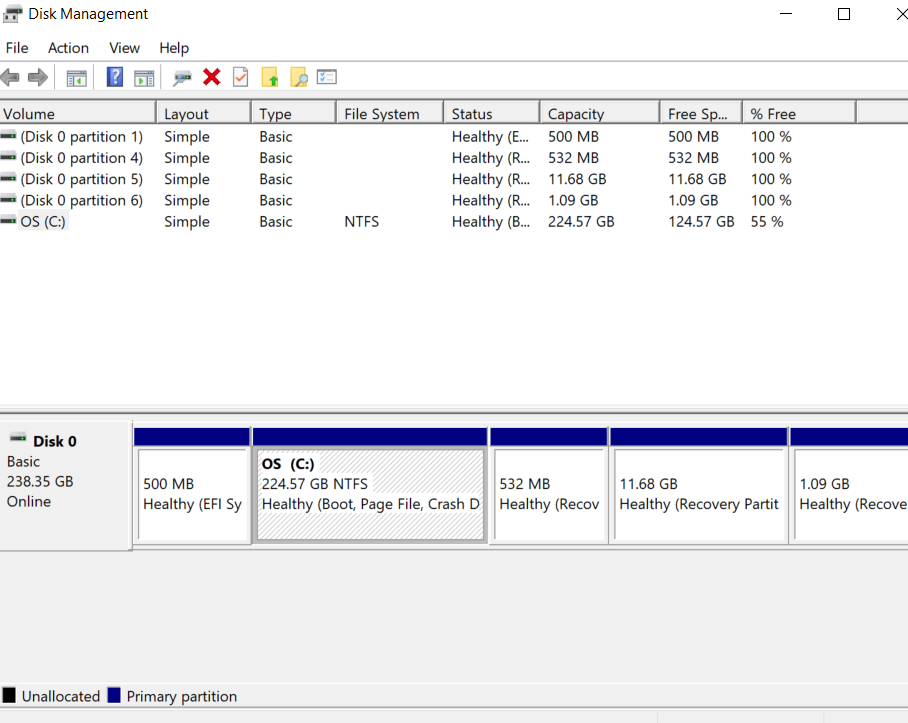Click the Primary partition legend label

click(x=182, y=696)
